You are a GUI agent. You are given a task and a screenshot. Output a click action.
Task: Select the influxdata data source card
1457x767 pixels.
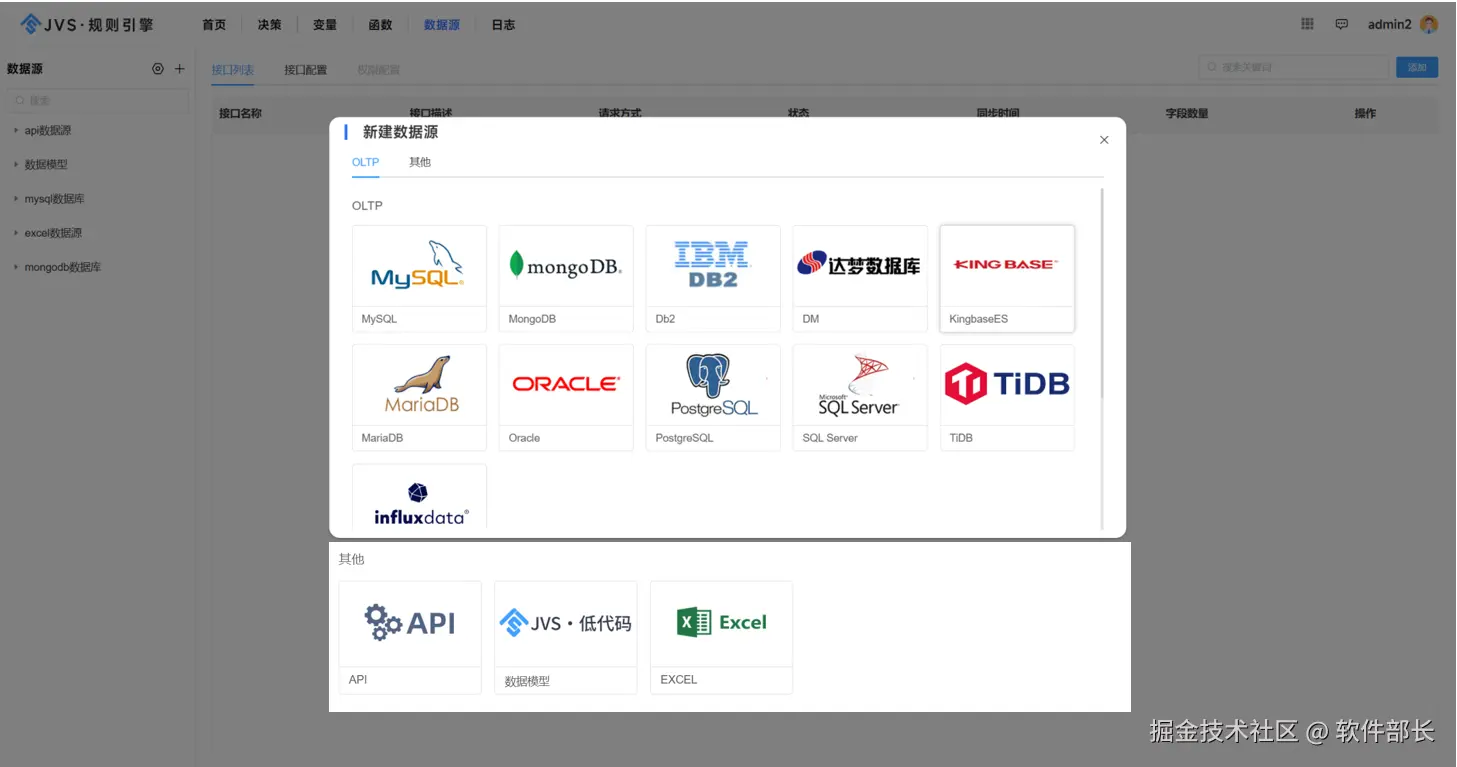pos(419,497)
